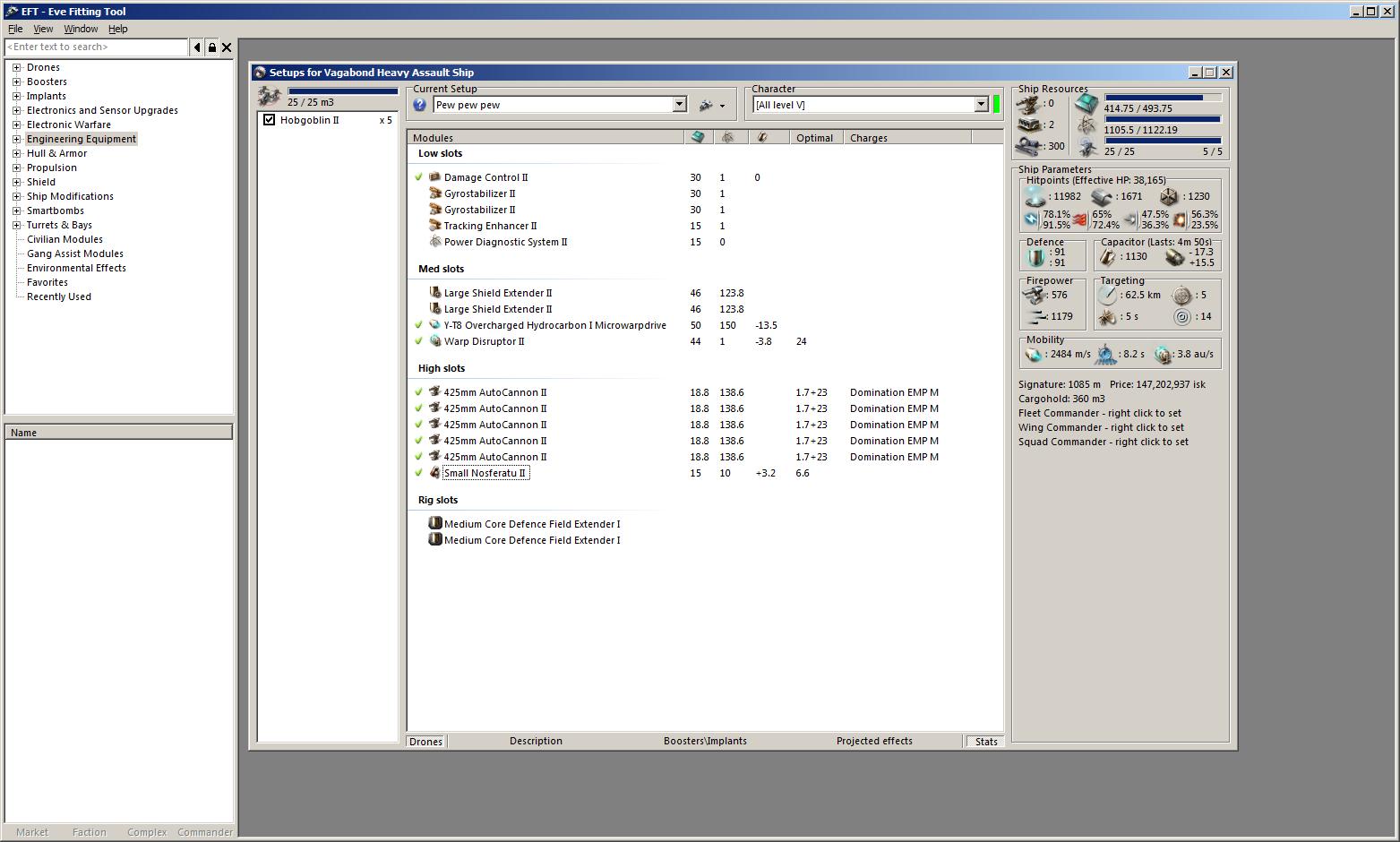Screen dimensions: 1400x842
Task: Select the Tracking Enhancer II module row
Action: pos(491,226)
